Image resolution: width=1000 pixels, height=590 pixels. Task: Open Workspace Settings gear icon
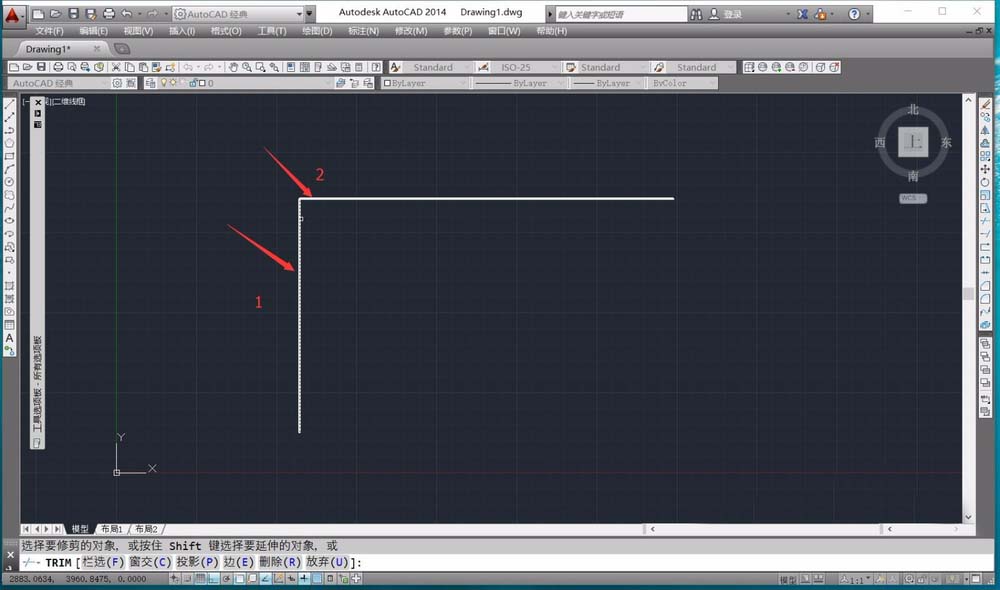(x=117, y=83)
